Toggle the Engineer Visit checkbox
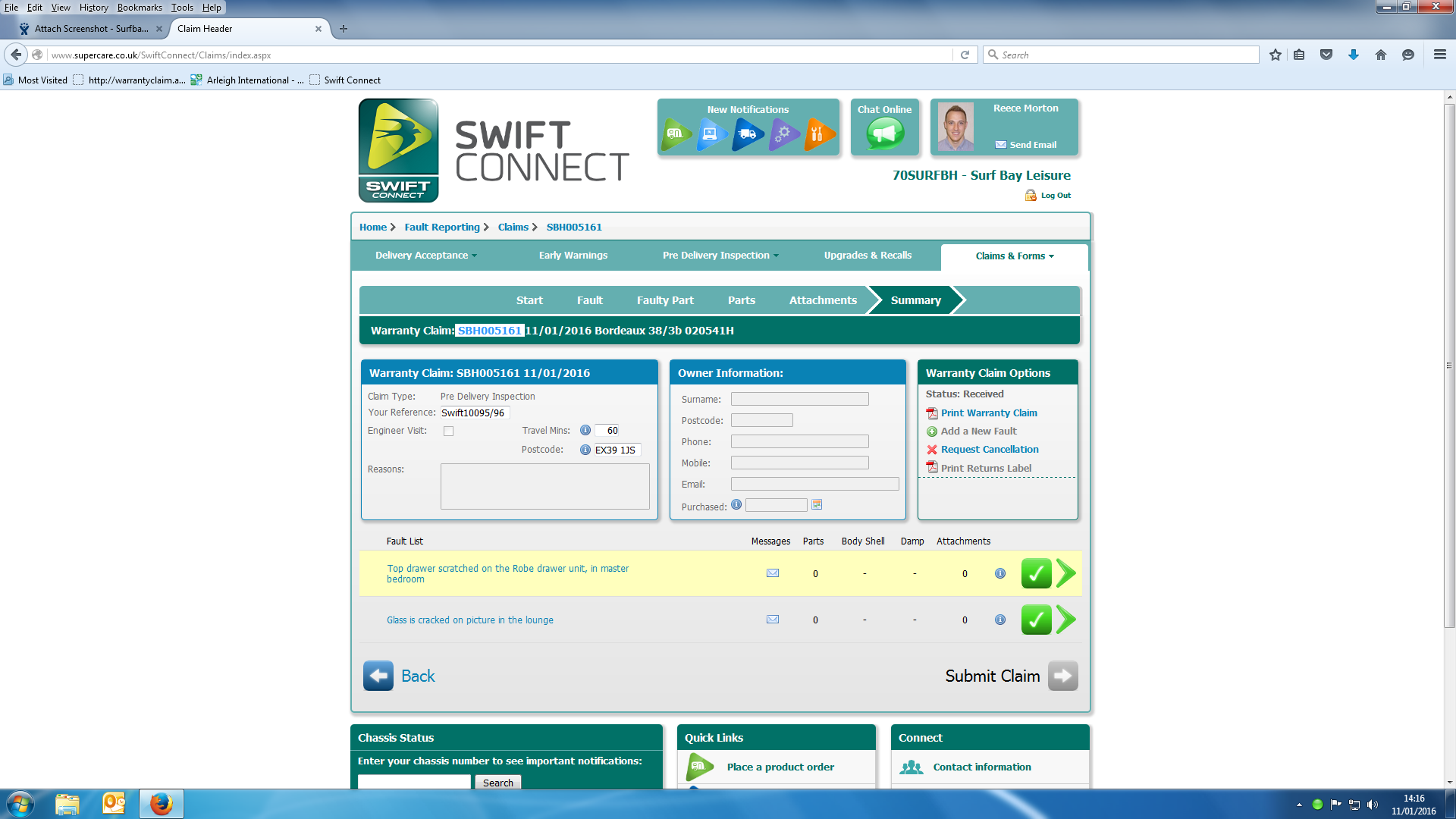Screen dimensions: 1456x819 449,431
